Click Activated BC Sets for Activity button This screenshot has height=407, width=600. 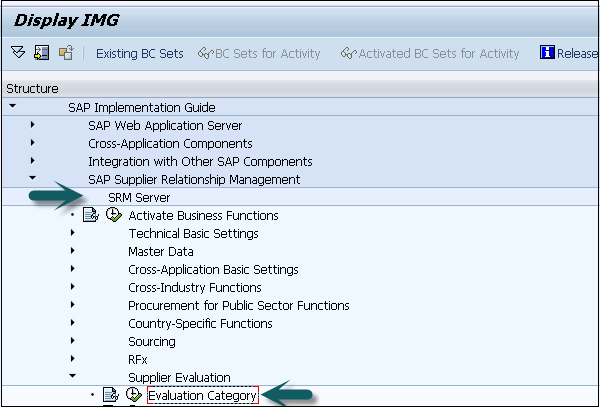[430, 53]
